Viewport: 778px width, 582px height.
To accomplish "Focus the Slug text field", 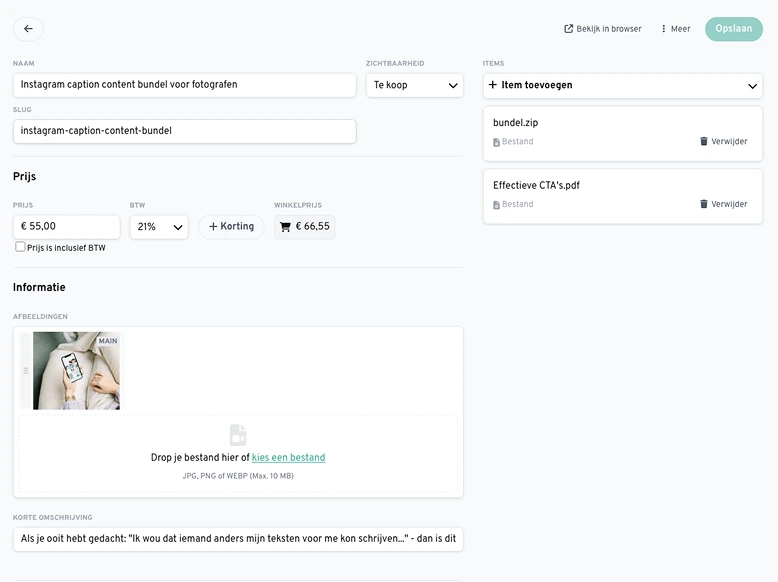I will click(x=184, y=131).
